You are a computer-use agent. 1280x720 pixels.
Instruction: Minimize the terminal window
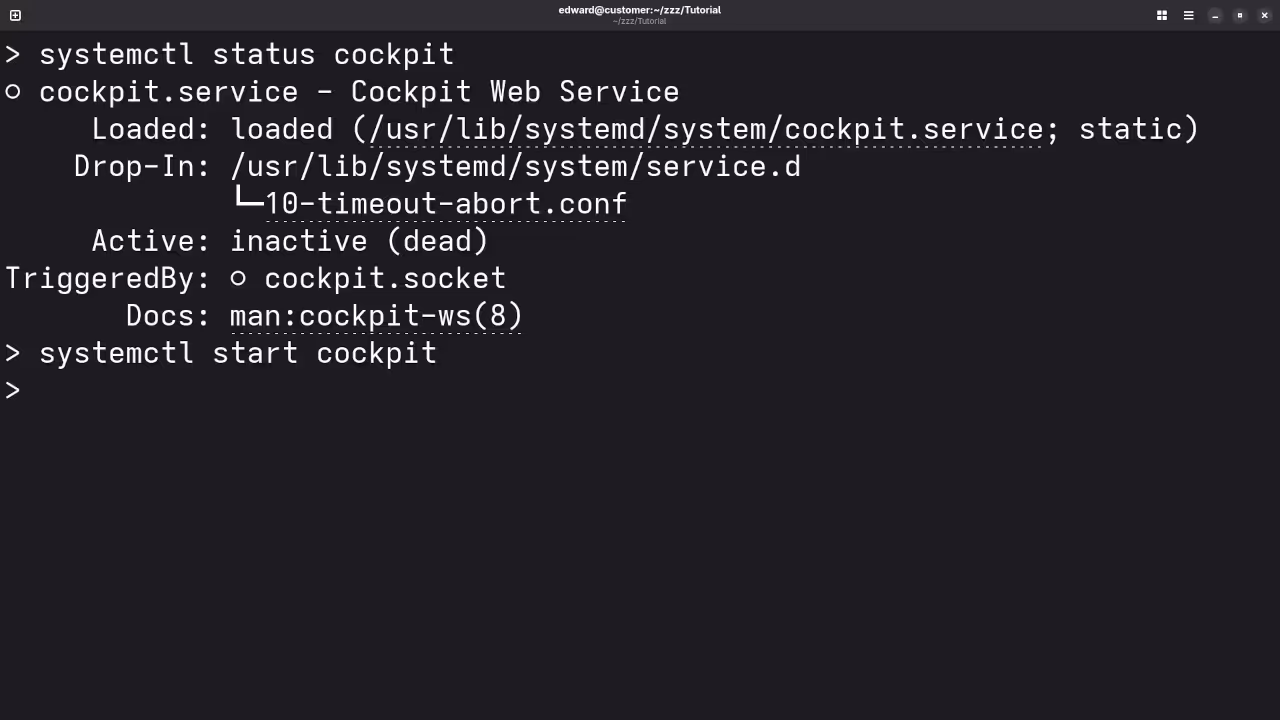pos(1215,15)
